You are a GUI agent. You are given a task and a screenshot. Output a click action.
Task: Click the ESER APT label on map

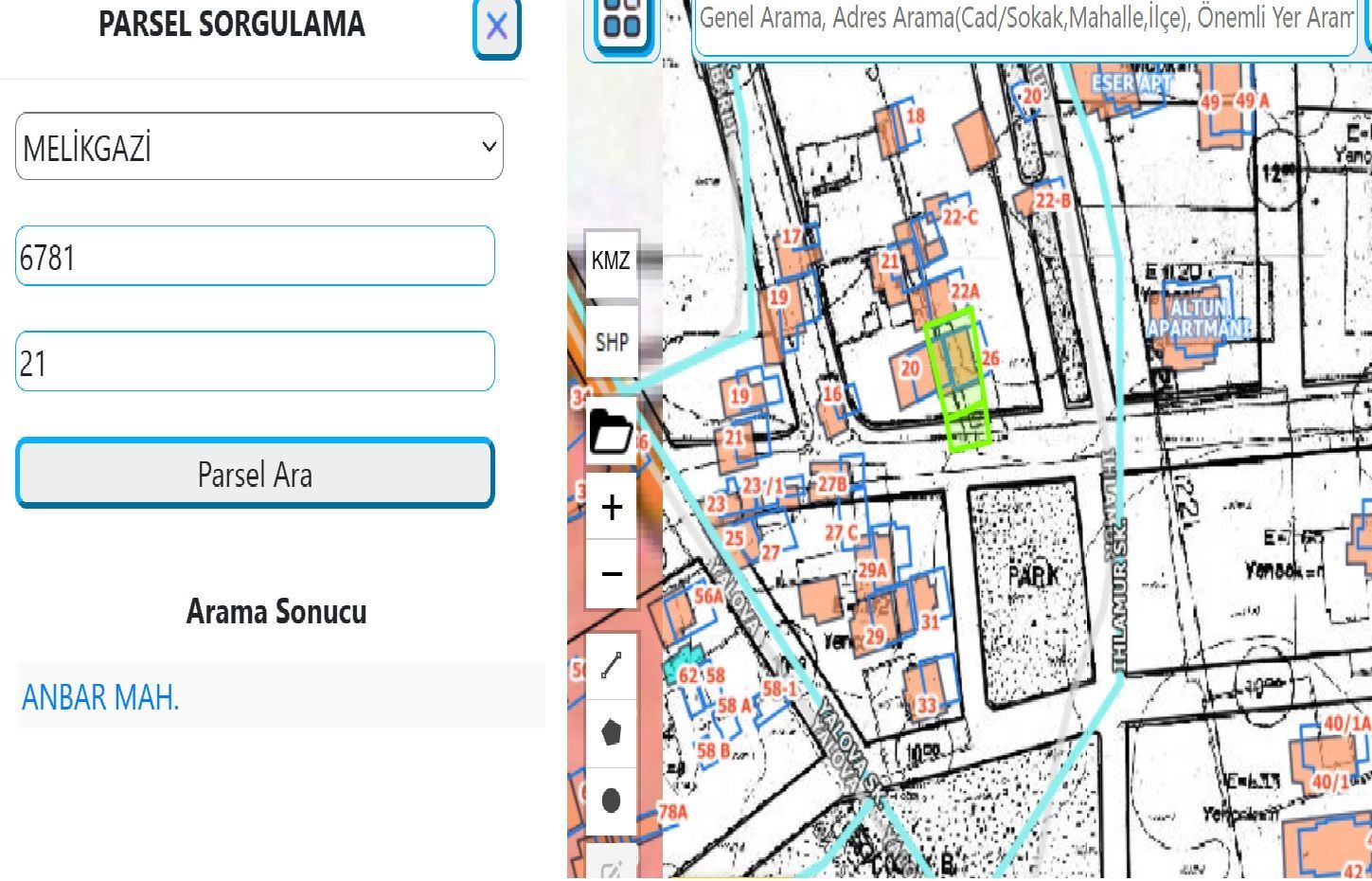click(x=1131, y=83)
